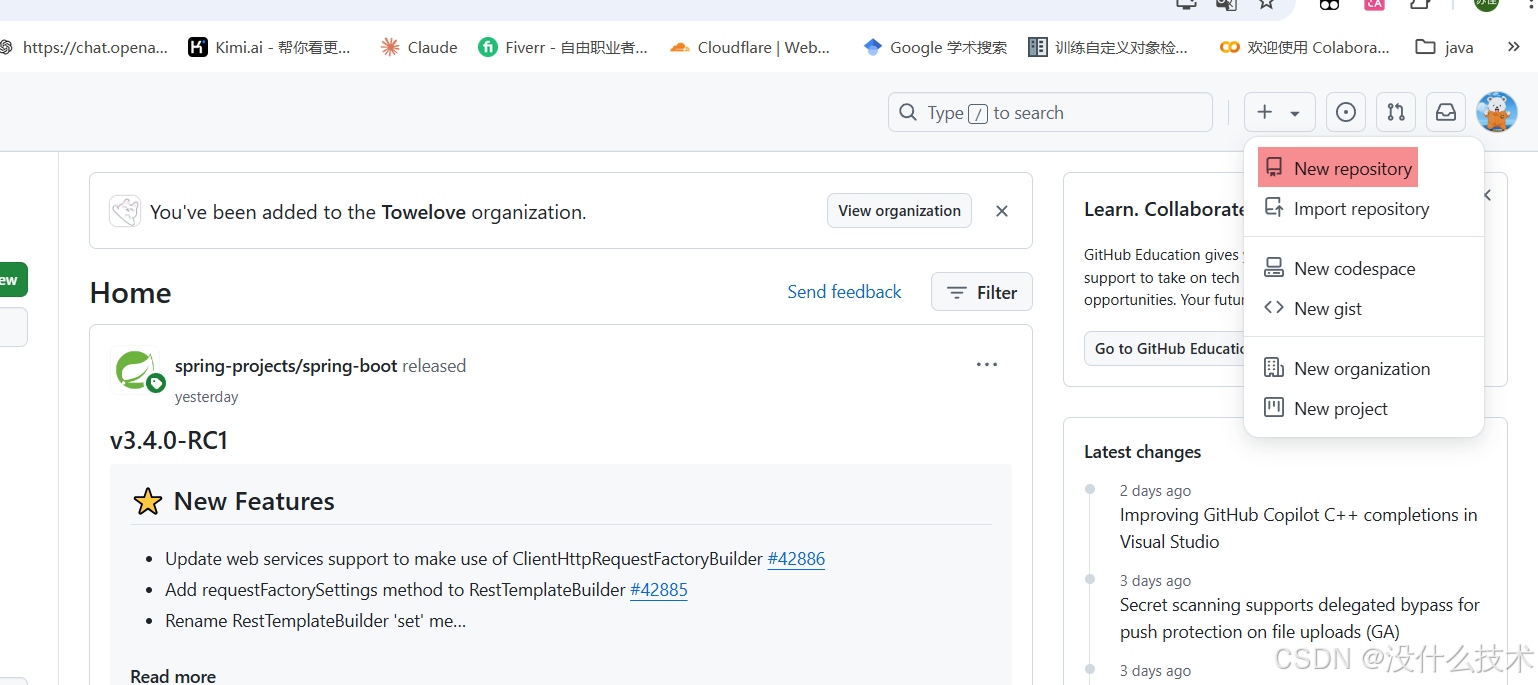1538x685 pixels.
Task: Open issue link #42885
Action: coord(659,590)
